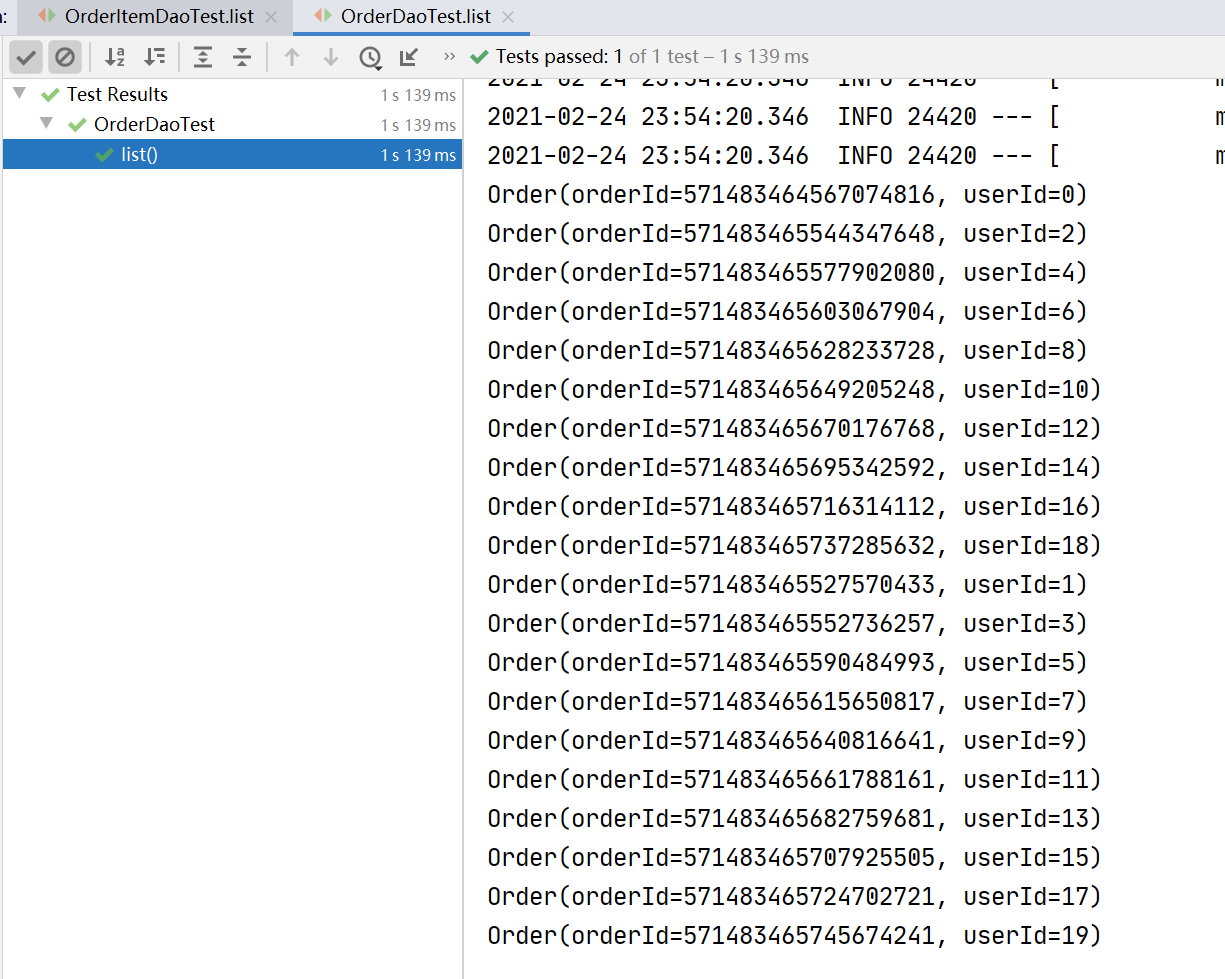Select the list() test item
The width and height of the screenshot is (1225, 979).
(139, 155)
